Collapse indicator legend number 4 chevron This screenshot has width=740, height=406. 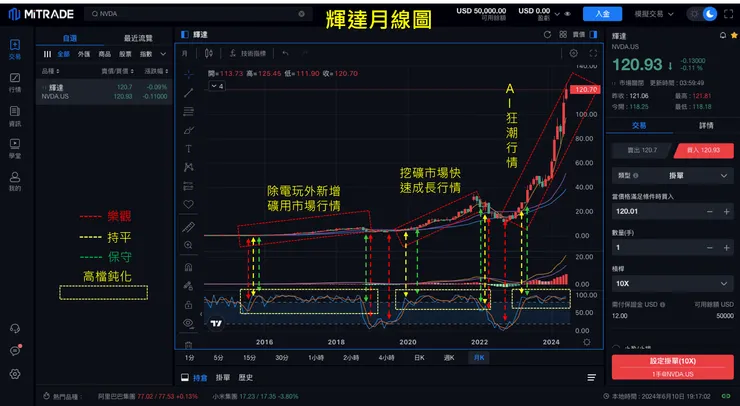217,86
